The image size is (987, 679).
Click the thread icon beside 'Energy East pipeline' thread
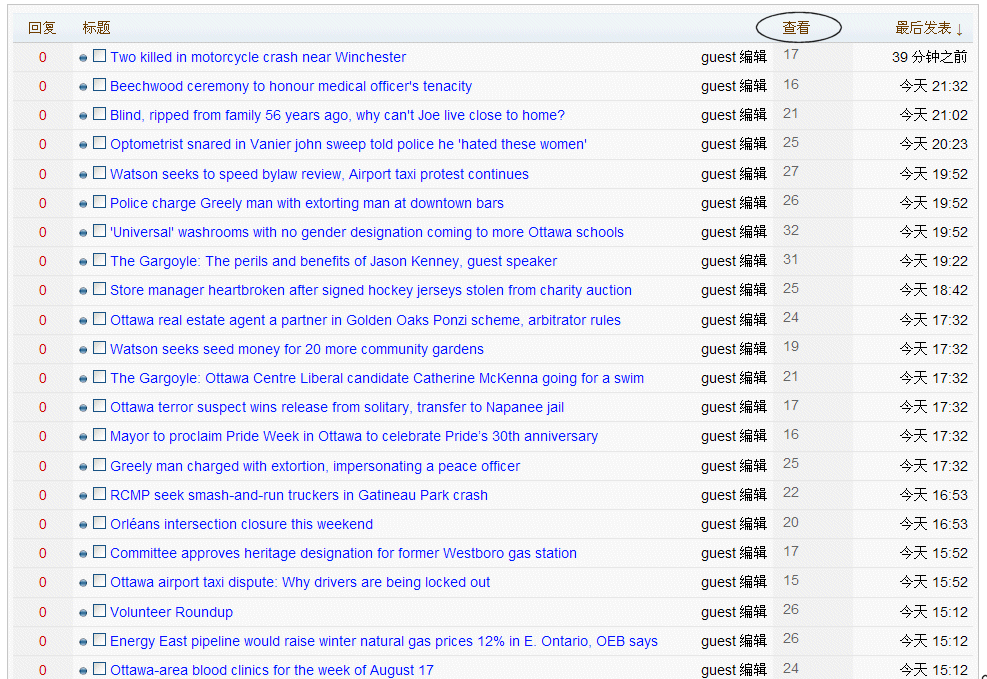(x=83, y=642)
